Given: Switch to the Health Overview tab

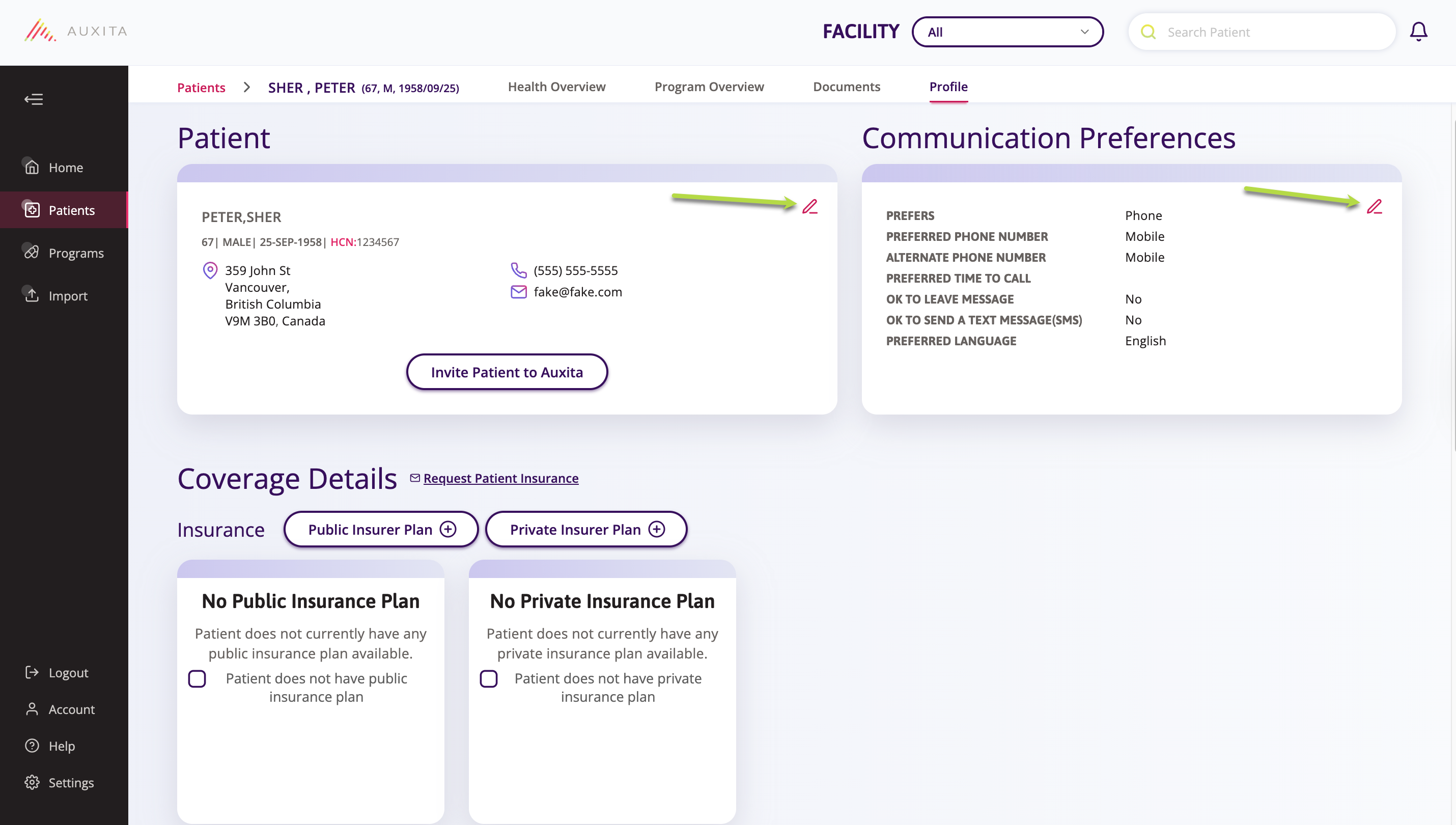Looking at the screenshot, I should pos(556,87).
